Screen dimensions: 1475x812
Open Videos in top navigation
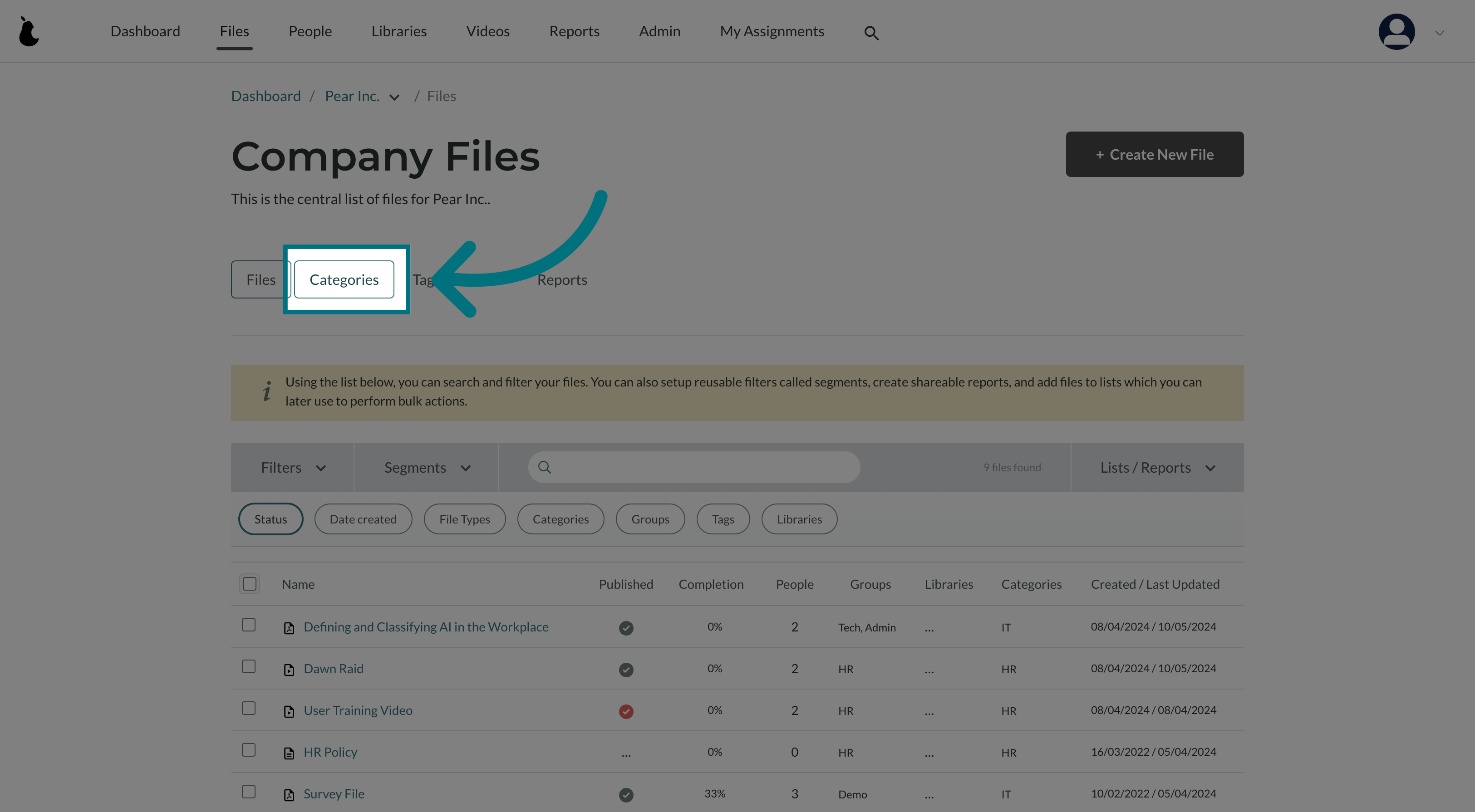click(x=487, y=31)
